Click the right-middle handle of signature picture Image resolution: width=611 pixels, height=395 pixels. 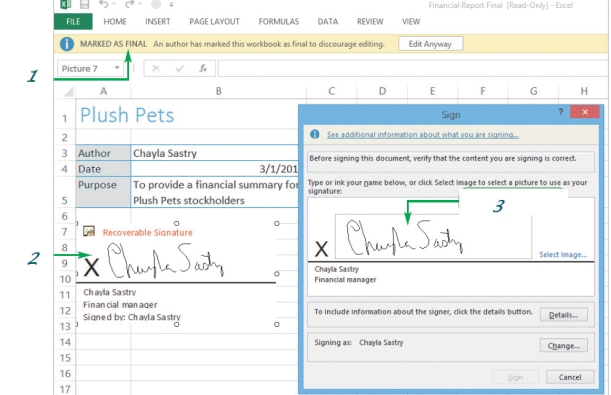277,274
